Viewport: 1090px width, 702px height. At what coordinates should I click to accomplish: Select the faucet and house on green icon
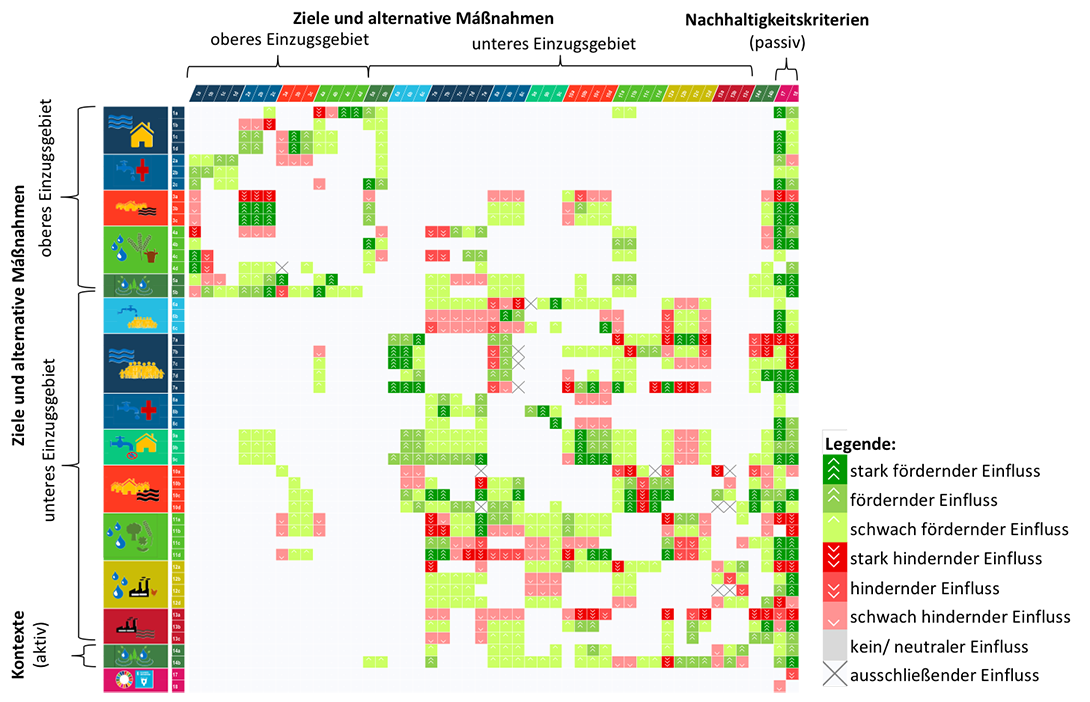[130, 445]
